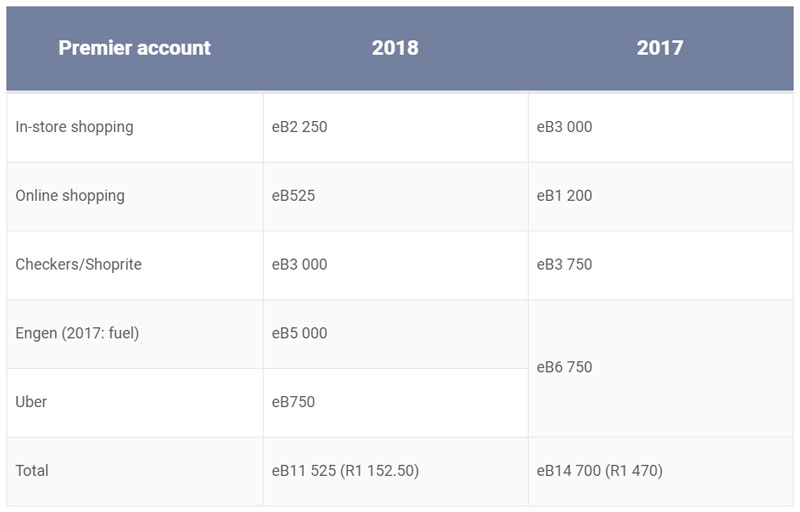Select the 2017 column header

(x=660, y=48)
